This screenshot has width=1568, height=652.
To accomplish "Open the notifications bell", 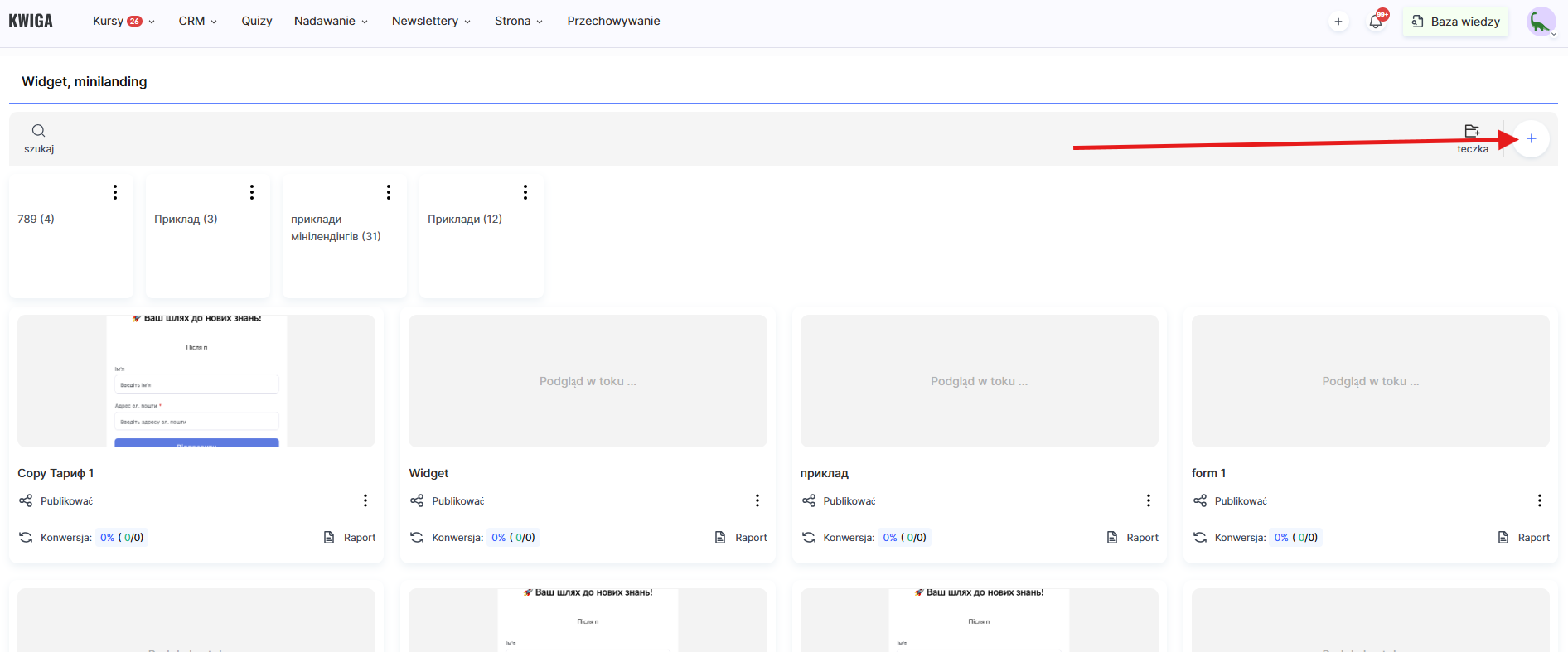I will [1376, 22].
